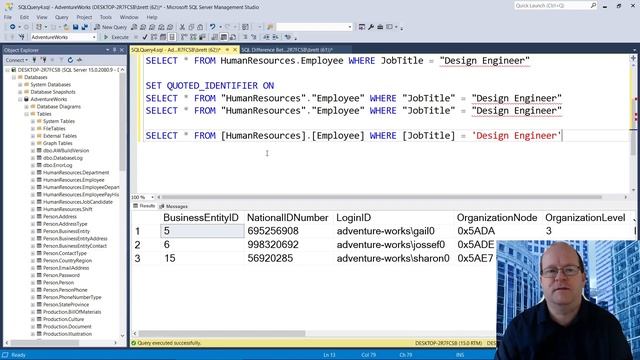Click the BusinessEntityID column header
640x360 pixels.
click(x=201, y=218)
